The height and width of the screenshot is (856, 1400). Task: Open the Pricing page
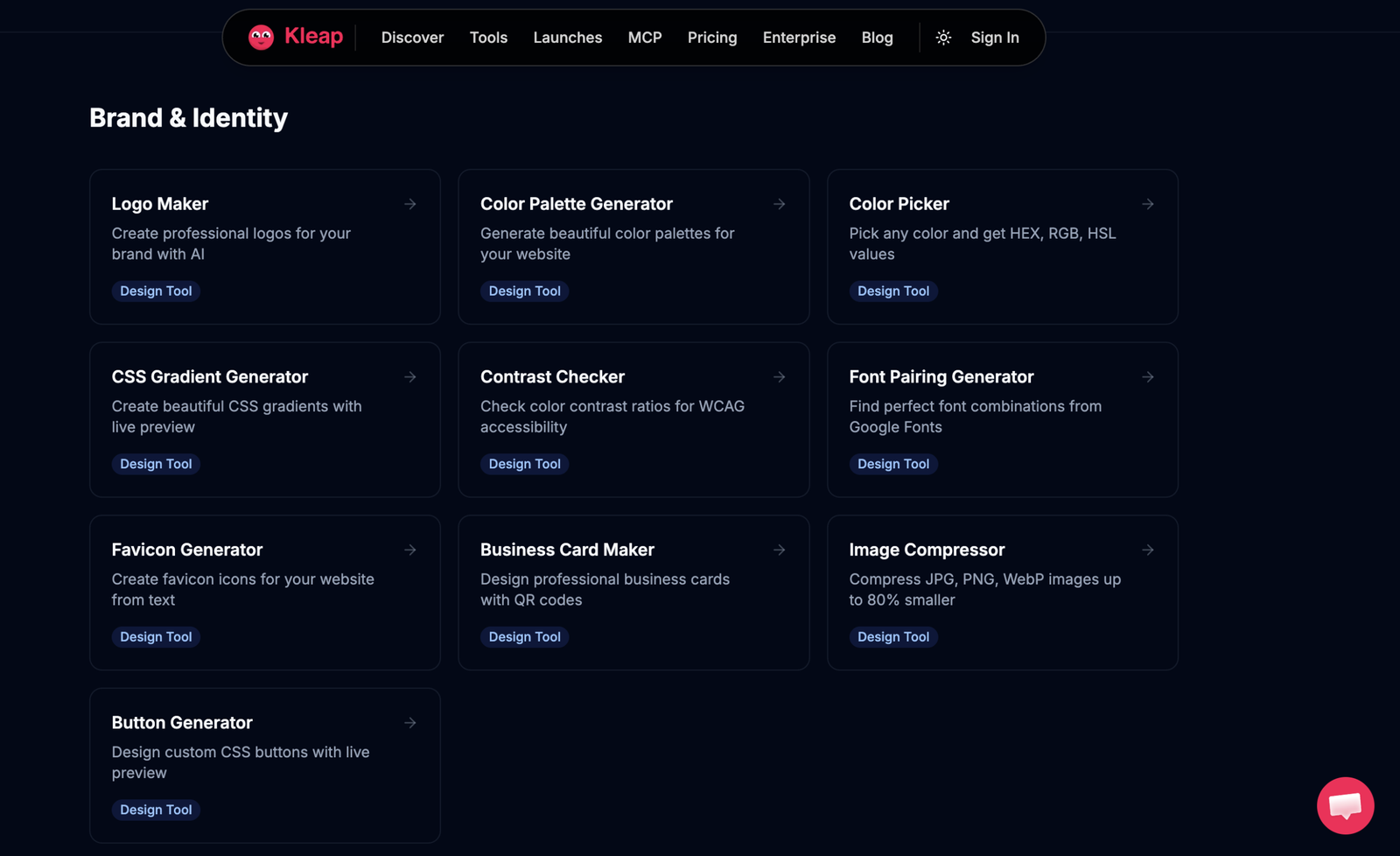point(712,38)
